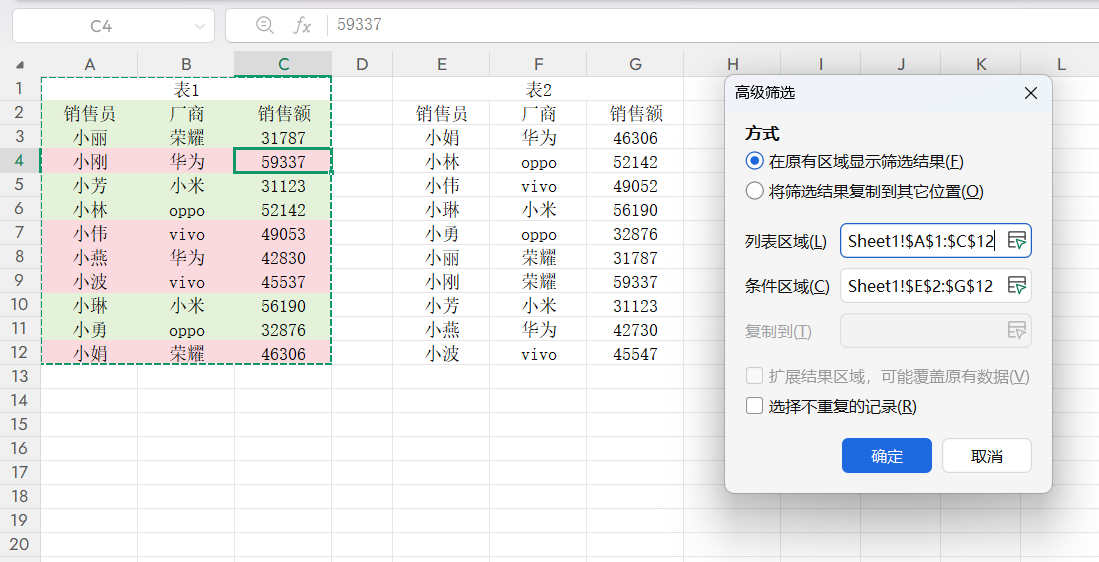Image resolution: width=1099 pixels, height=562 pixels.
Task: Click cell G12 with value 45547
Action: point(635,353)
